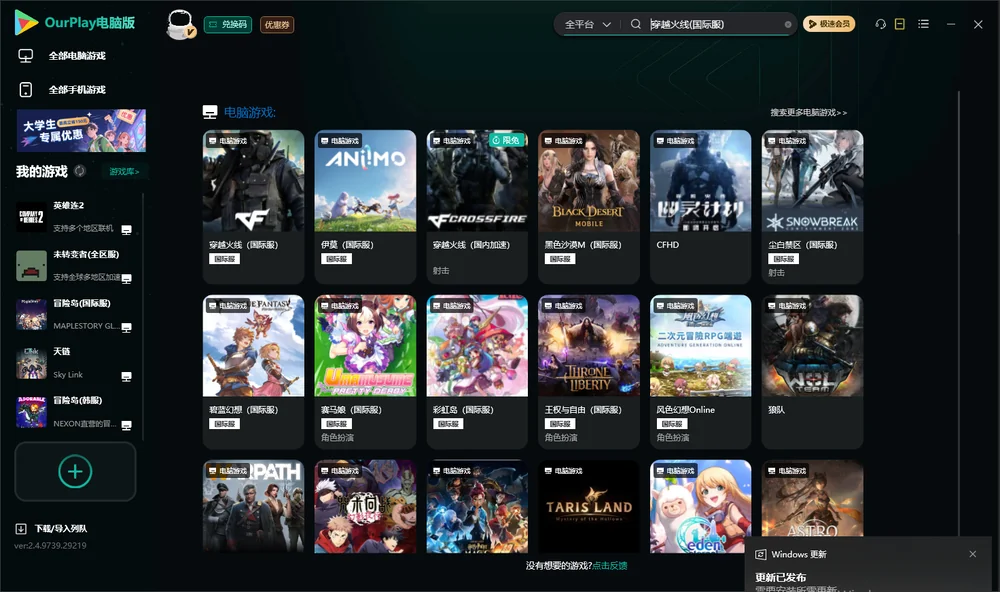The image size is (1000, 592).
Task: Open the customer service headset icon
Action: [880, 24]
